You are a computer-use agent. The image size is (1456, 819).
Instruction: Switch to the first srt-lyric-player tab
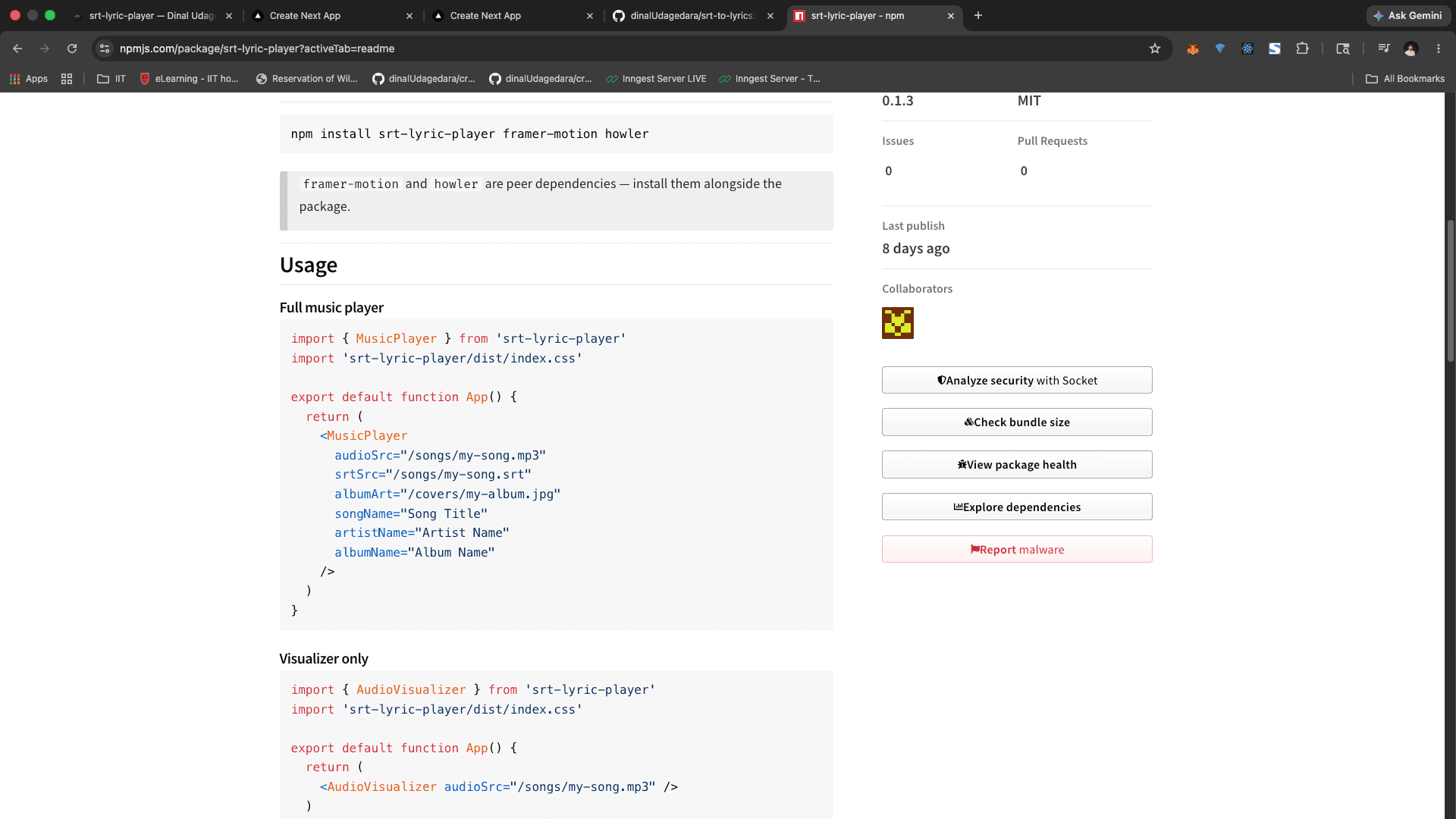click(152, 16)
